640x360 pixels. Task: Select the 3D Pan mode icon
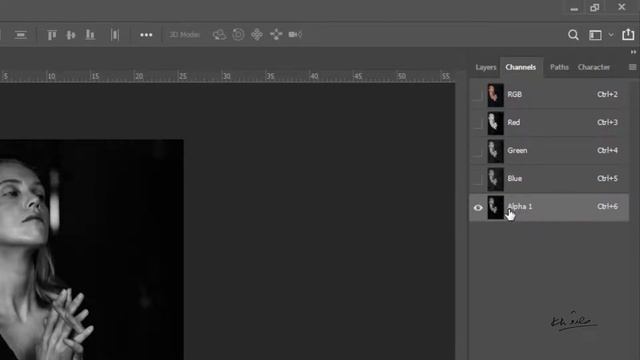tap(257, 35)
